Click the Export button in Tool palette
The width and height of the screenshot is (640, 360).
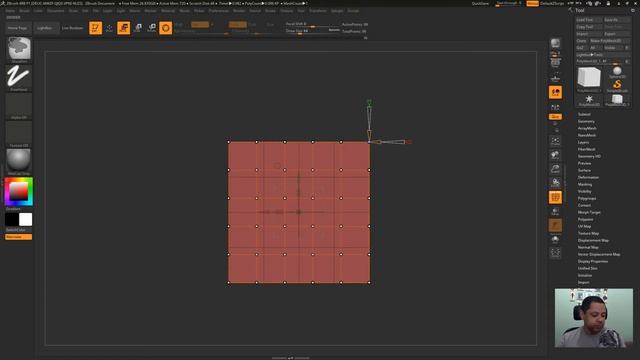(616, 34)
